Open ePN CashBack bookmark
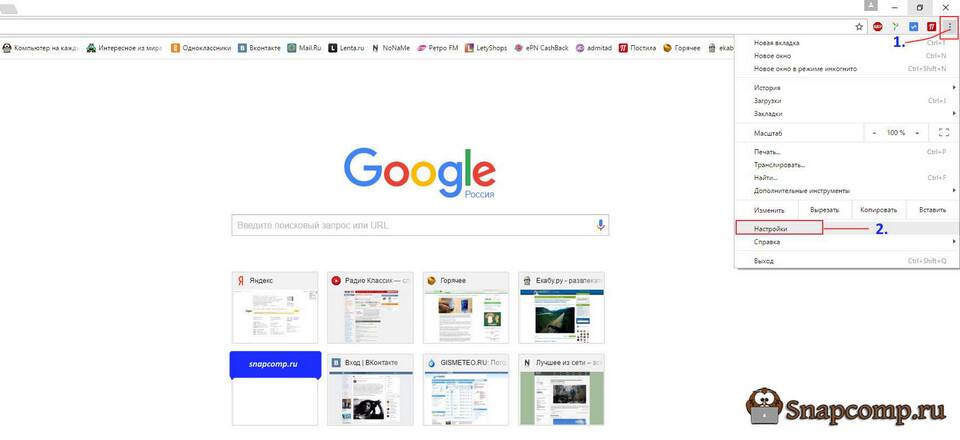The height and width of the screenshot is (440, 960). point(541,48)
